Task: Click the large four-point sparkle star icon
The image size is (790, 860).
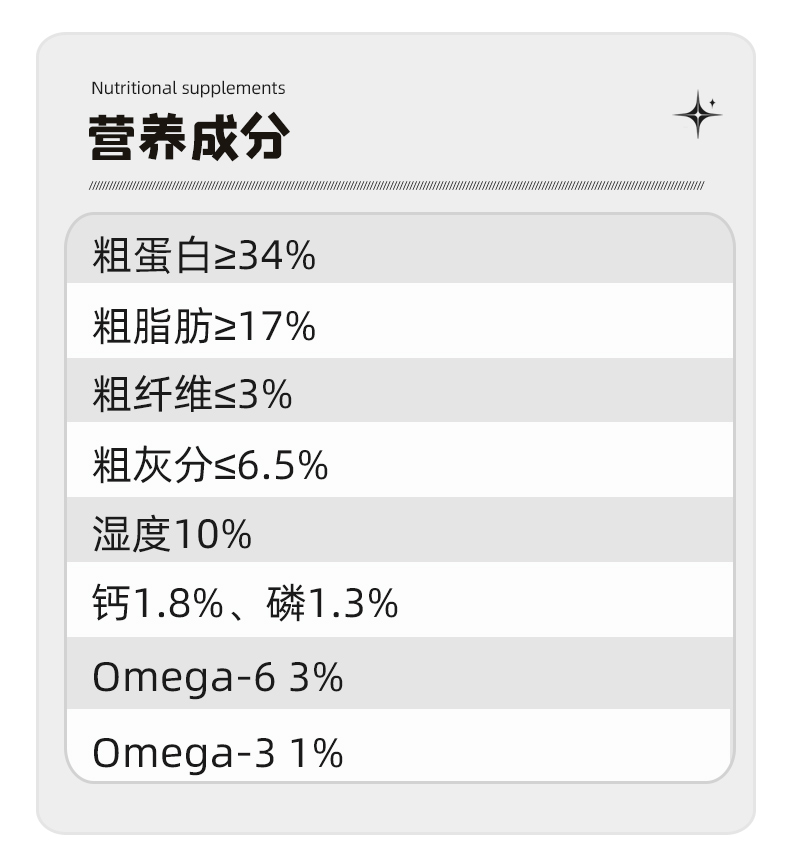Action: (x=697, y=115)
